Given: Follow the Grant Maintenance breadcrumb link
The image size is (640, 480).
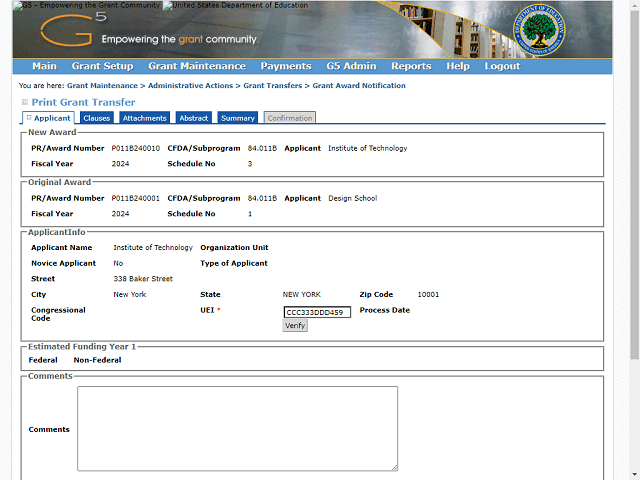Looking at the screenshot, I should point(102,86).
